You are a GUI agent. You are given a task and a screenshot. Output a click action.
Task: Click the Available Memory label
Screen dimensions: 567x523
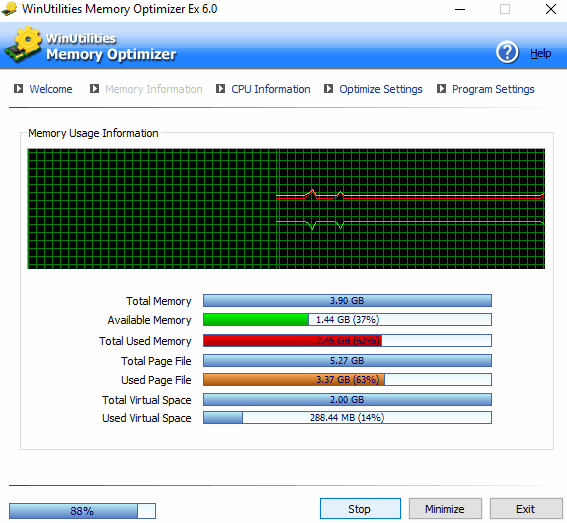click(149, 320)
